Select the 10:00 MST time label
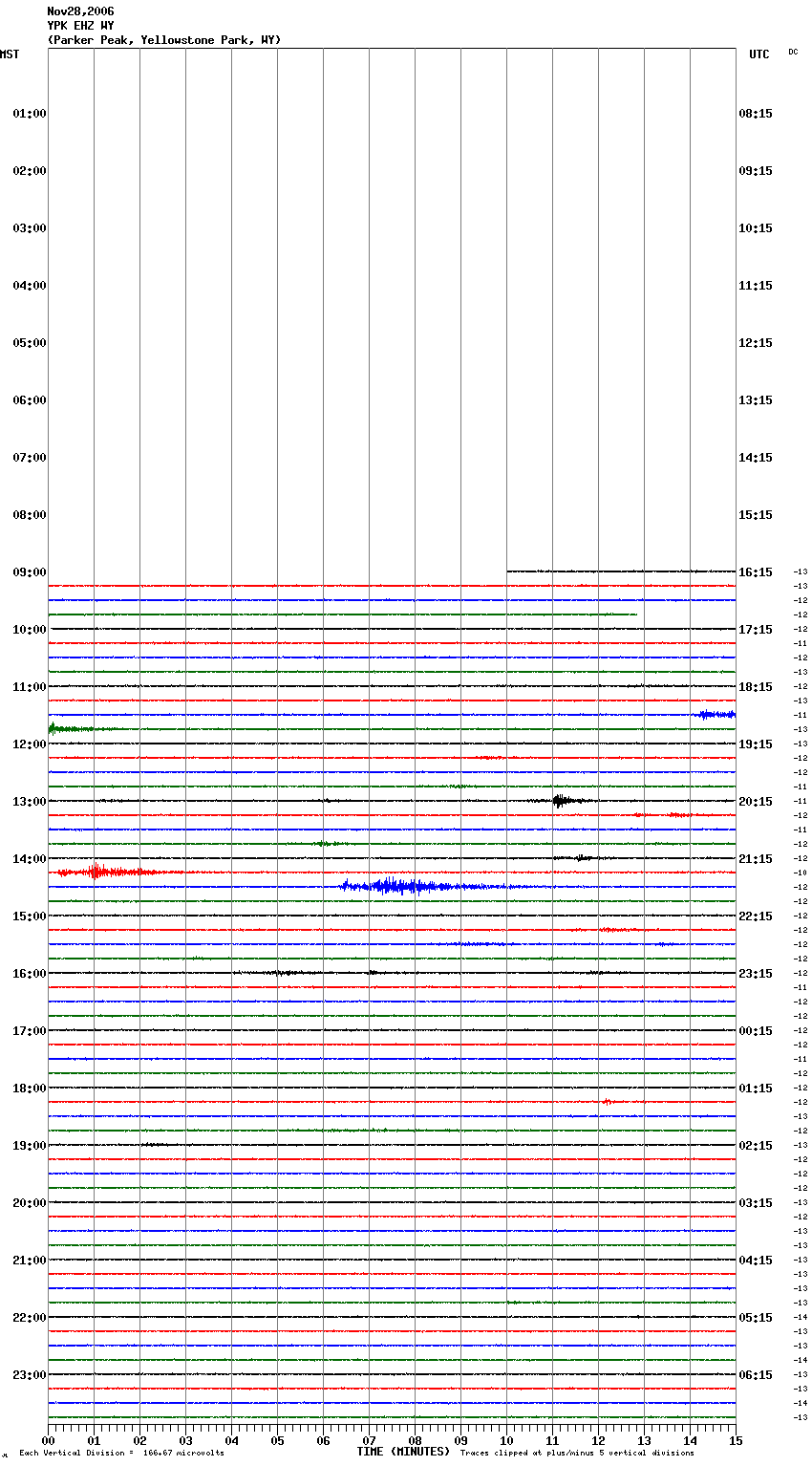The image size is (812, 1466). (x=30, y=630)
